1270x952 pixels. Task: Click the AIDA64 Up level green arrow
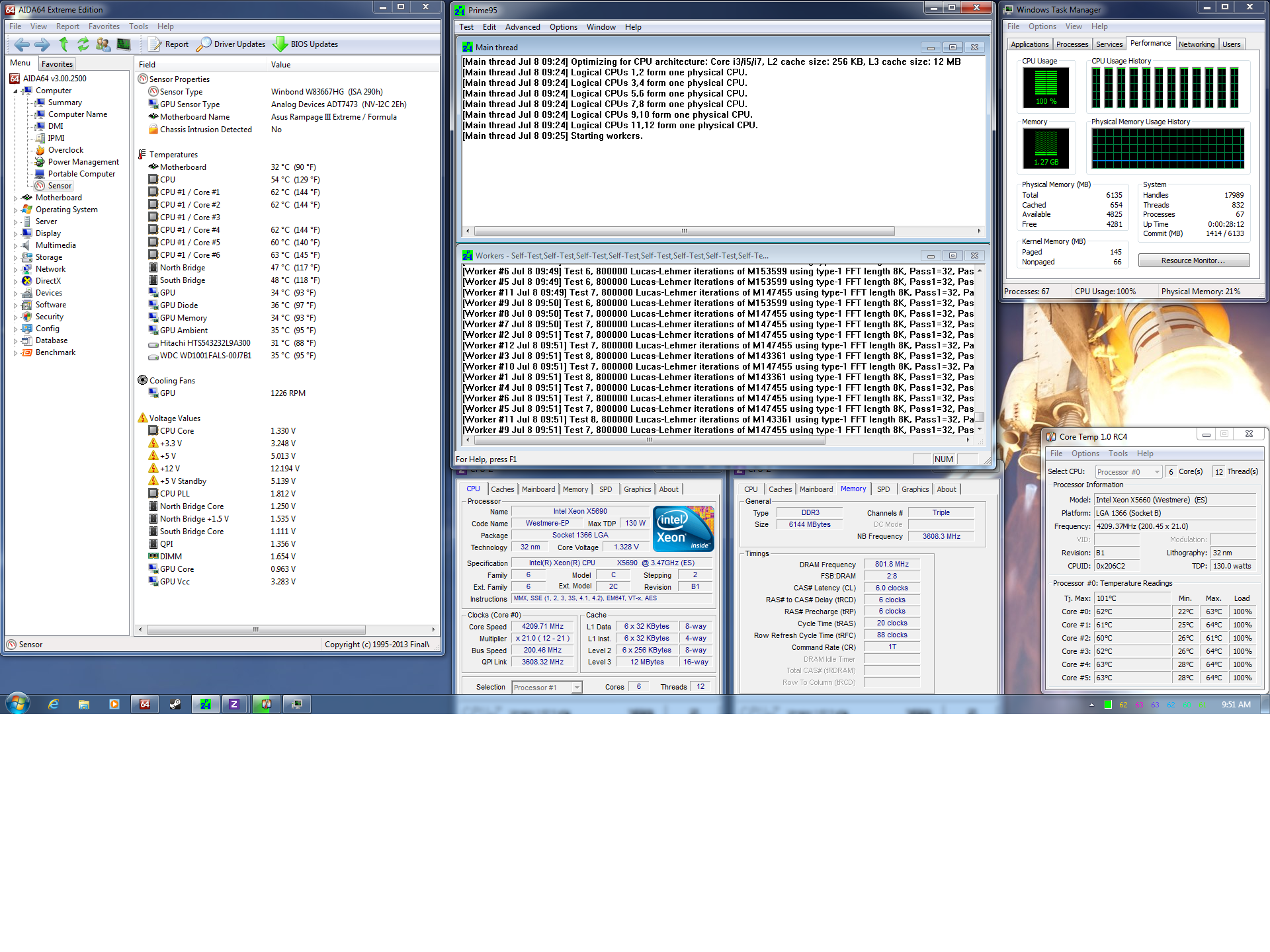pos(63,44)
